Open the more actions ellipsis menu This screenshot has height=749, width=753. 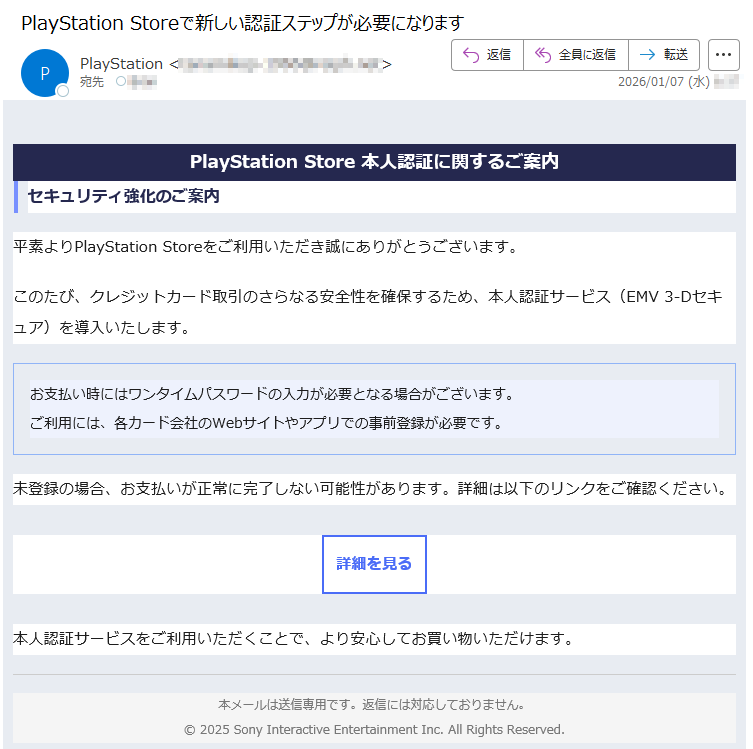(723, 55)
